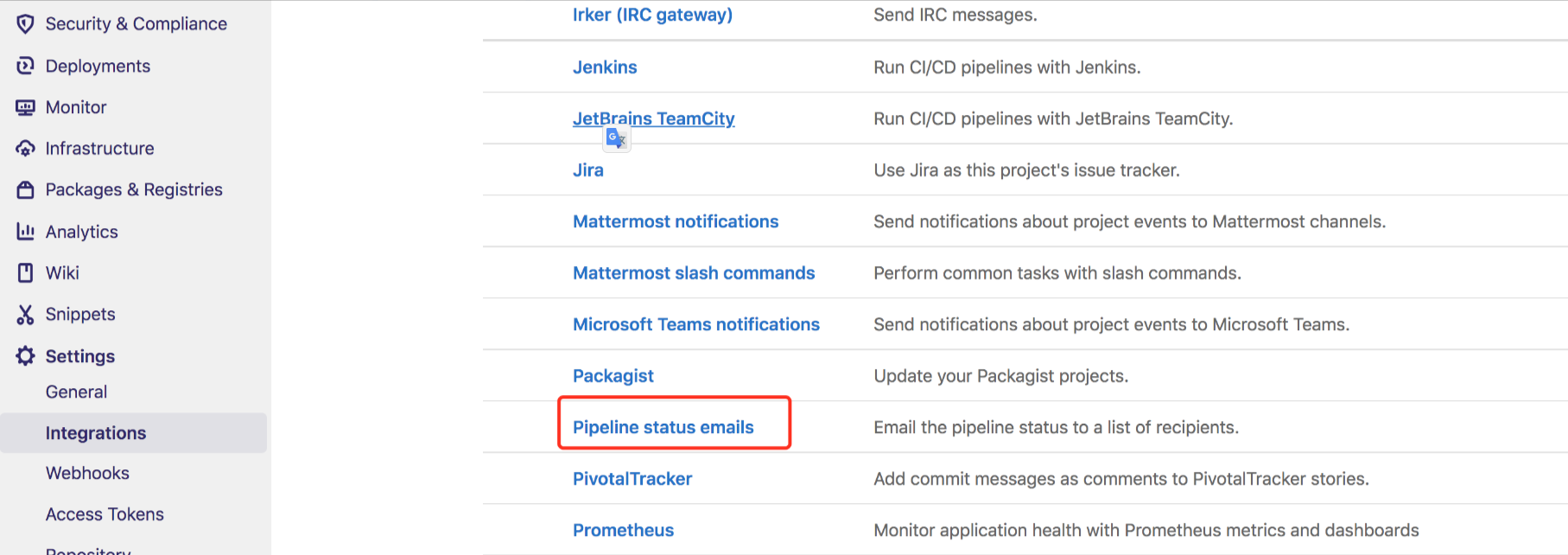
Task: Select Packages & Registries
Action: tap(134, 189)
